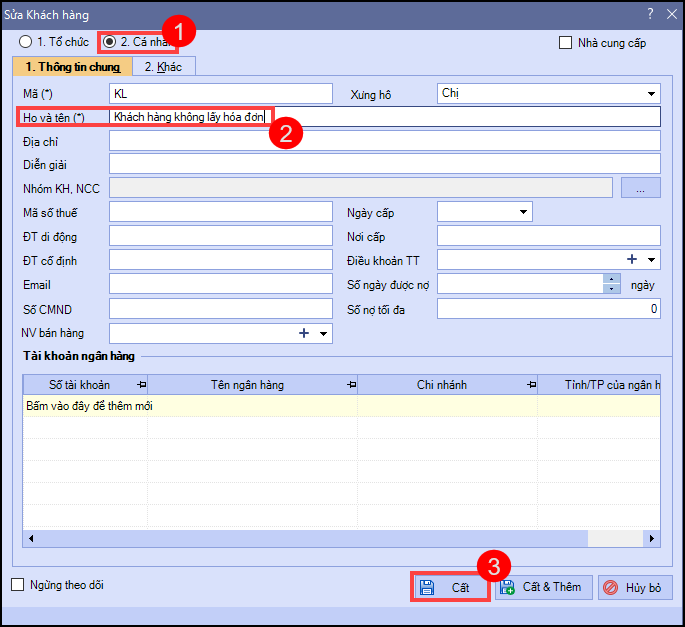The image size is (685, 627).
Task: Click the plus icon in Điều khoản TT
Action: [632, 259]
